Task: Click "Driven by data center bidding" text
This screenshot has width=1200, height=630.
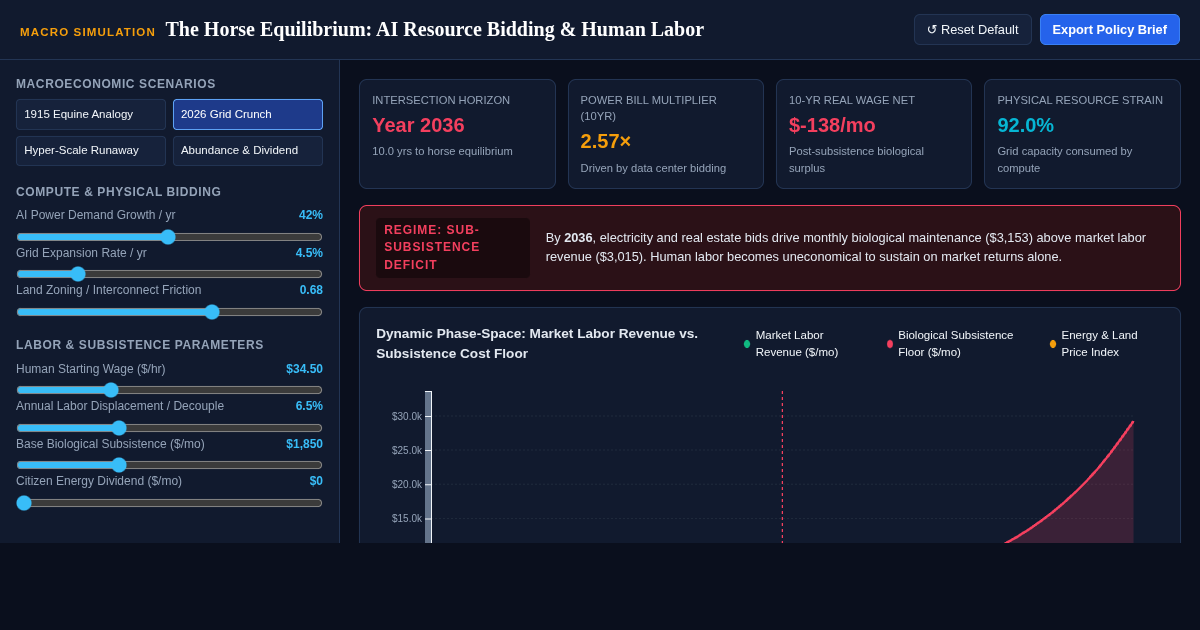Action: [x=653, y=167]
